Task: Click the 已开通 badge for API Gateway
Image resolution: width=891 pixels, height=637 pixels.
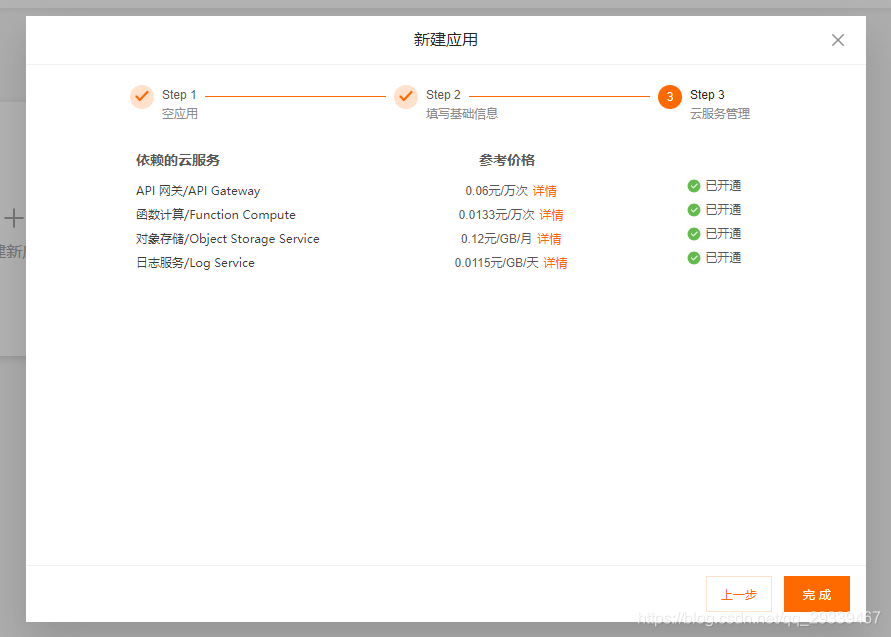Action: point(714,185)
